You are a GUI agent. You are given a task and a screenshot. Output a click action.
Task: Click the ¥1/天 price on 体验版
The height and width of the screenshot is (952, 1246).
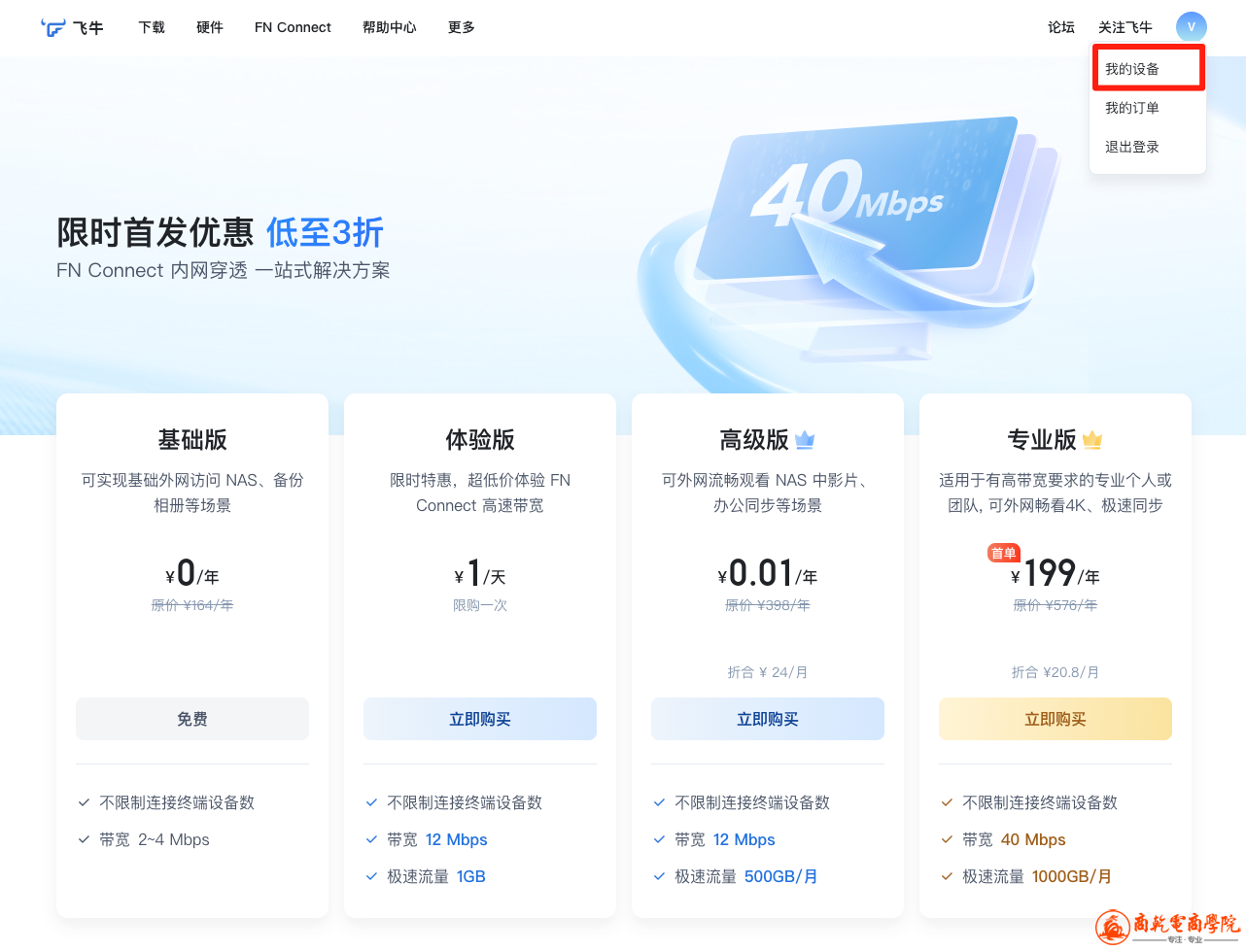coord(480,573)
